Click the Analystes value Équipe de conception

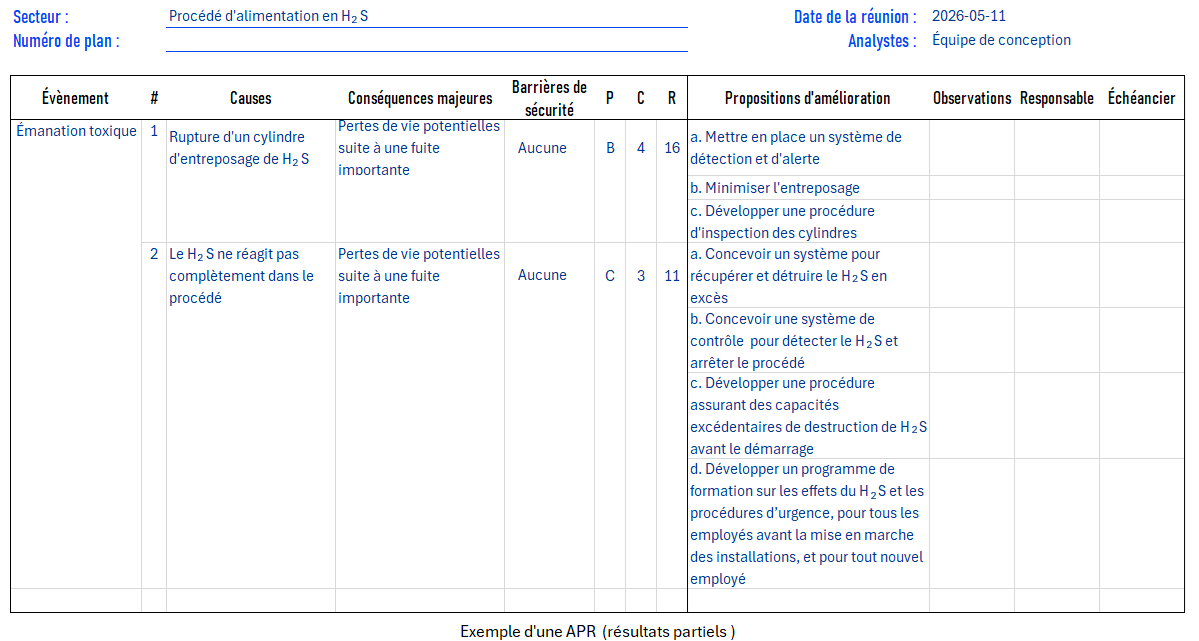tap(1001, 41)
